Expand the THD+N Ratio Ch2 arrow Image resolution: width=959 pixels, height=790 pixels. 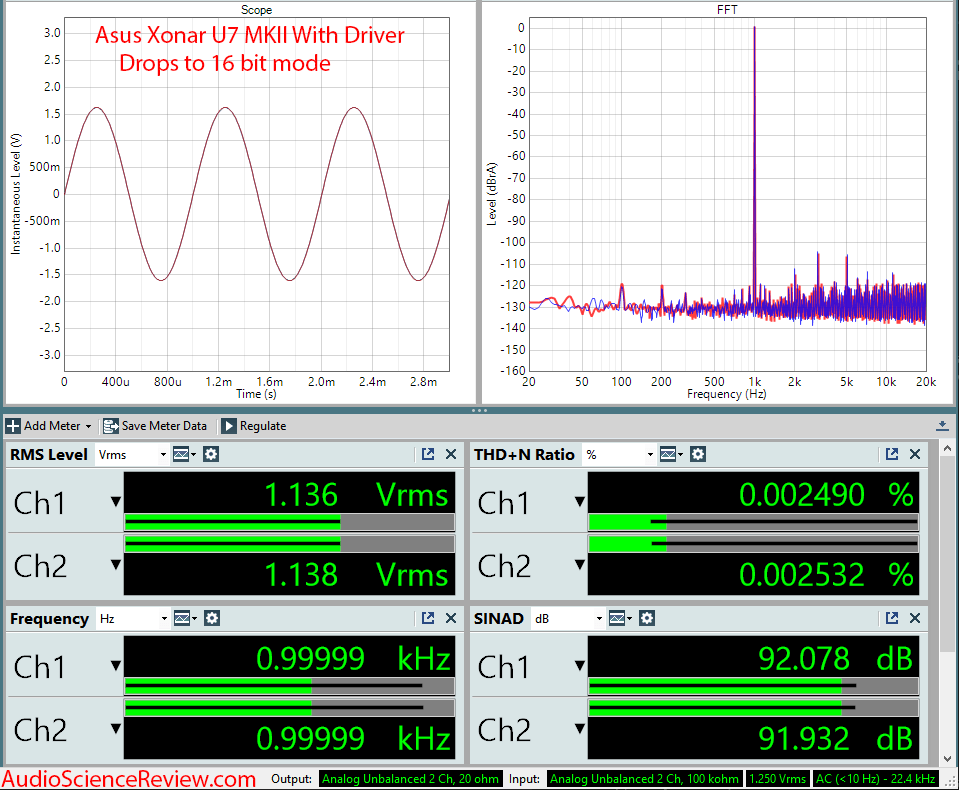(580, 564)
